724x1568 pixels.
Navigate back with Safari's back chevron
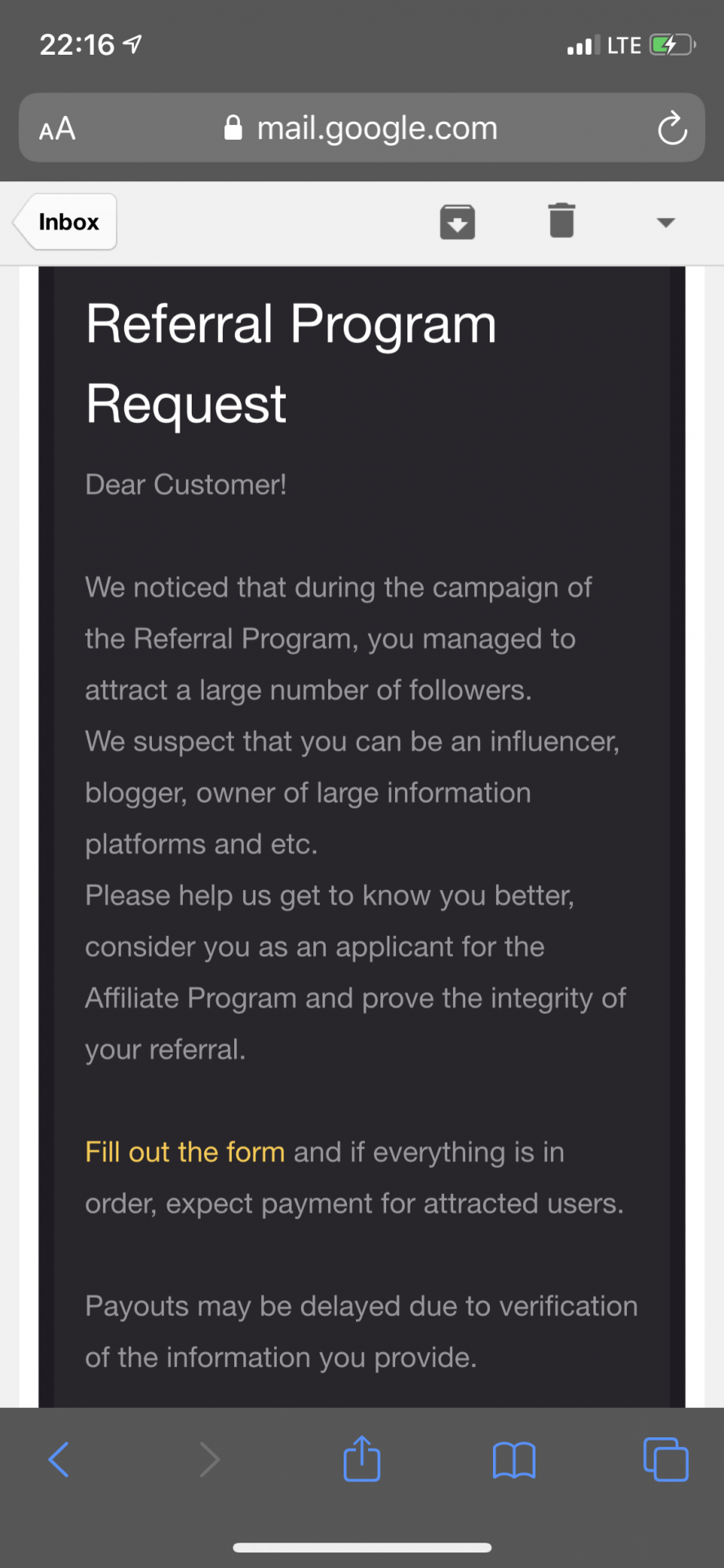pyautogui.click(x=59, y=1459)
